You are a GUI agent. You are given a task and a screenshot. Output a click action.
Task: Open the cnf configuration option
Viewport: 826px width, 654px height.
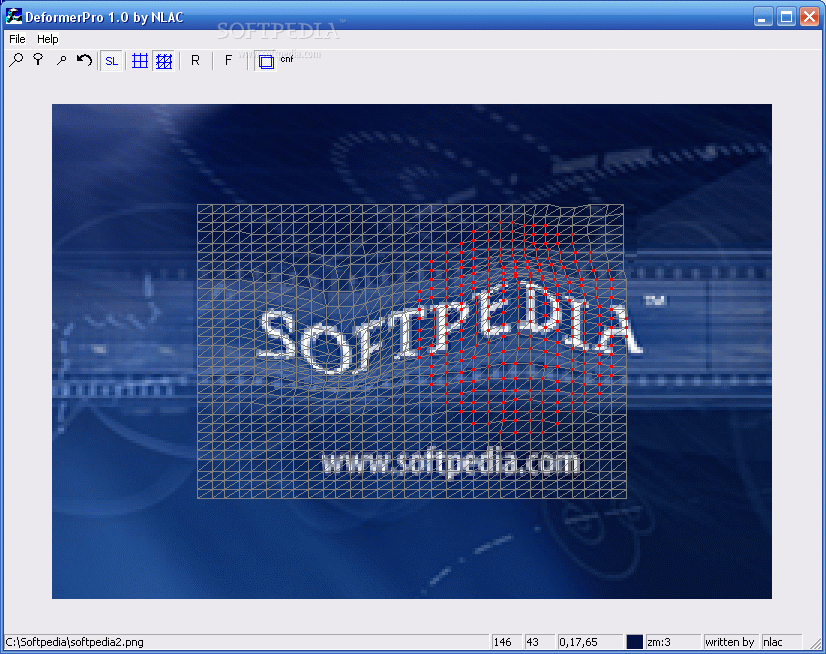(x=287, y=59)
